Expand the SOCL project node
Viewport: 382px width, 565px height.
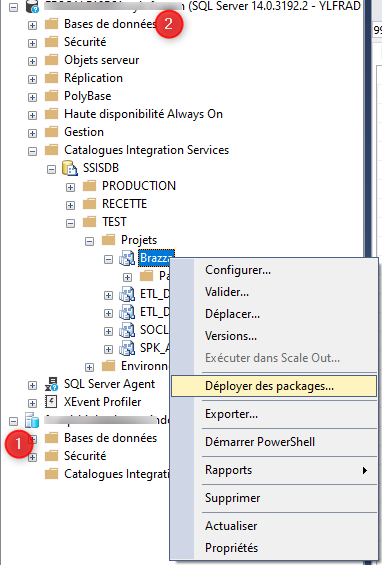point(108,332)
